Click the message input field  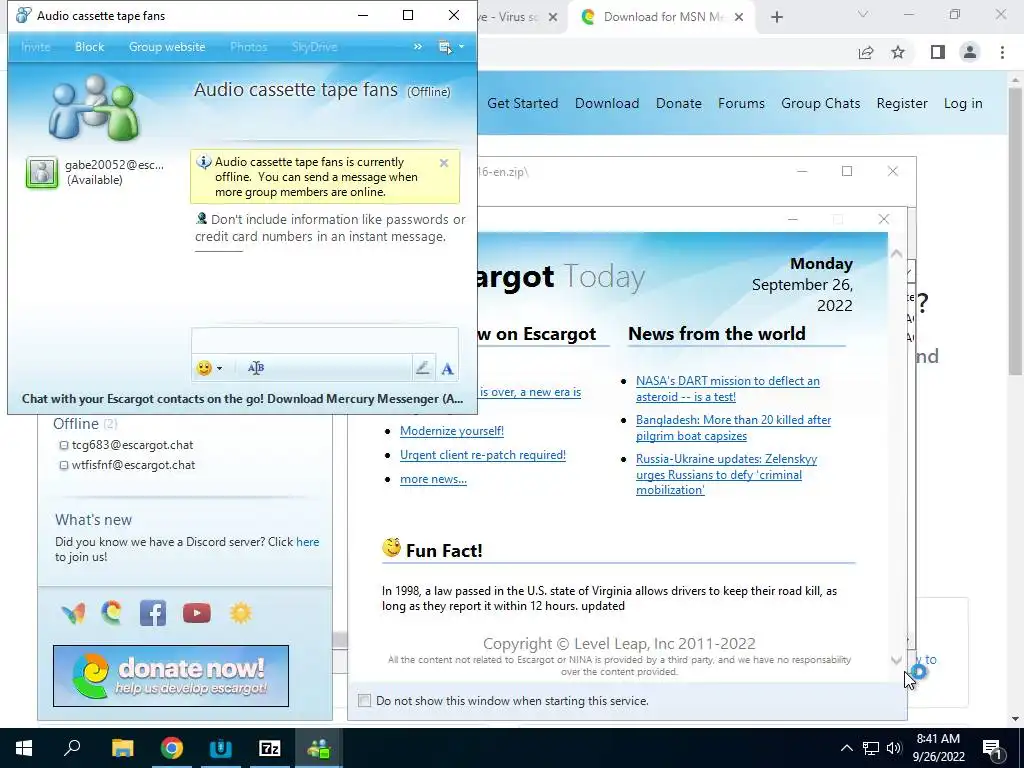point(325,341)
